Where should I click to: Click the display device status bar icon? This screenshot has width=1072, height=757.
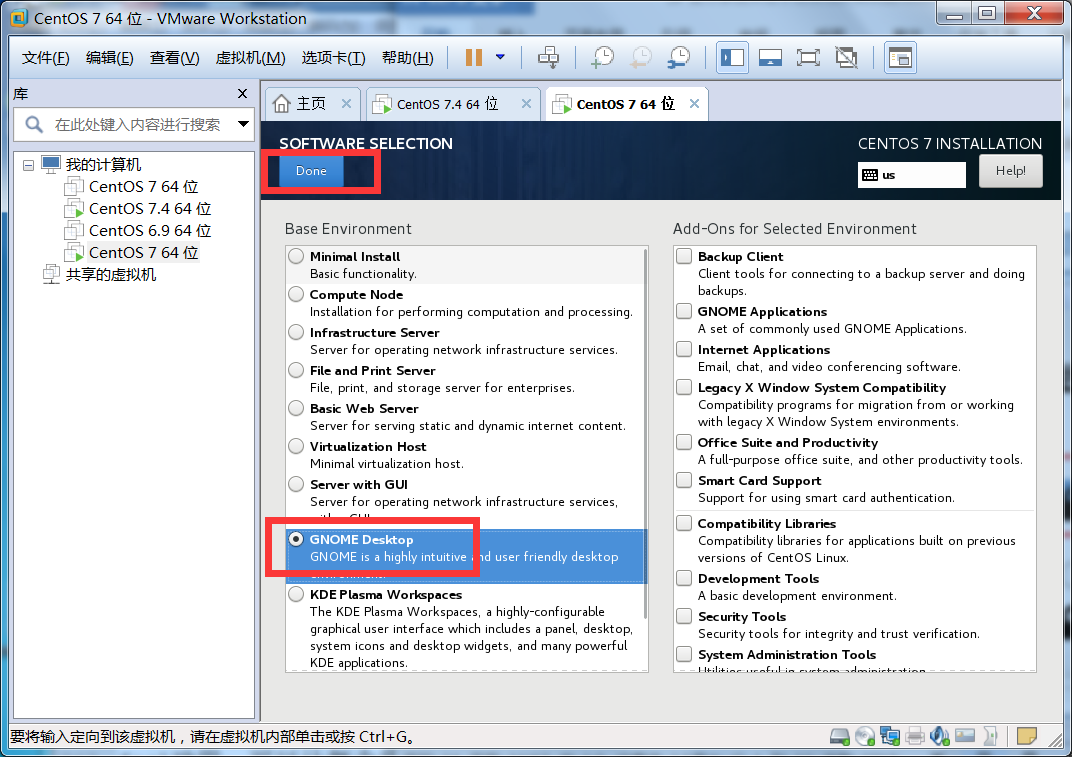pyautogui.click(x=965, y=736)
